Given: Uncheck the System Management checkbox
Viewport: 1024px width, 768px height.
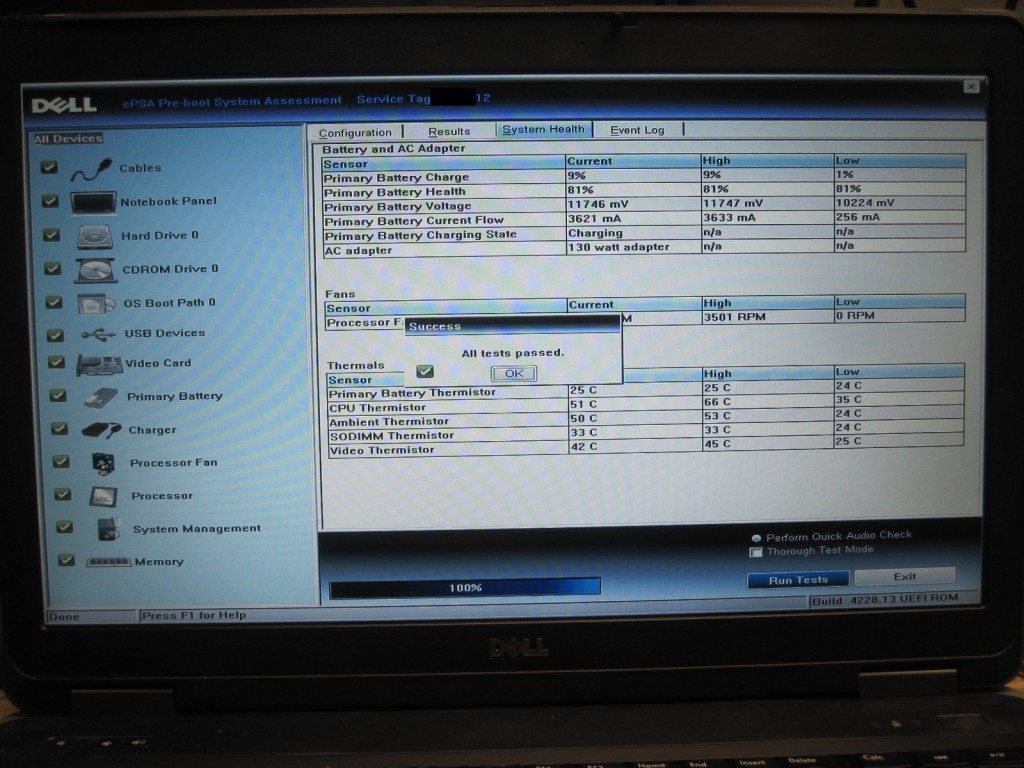Looking at the screenshot, I should coord(65,527).
